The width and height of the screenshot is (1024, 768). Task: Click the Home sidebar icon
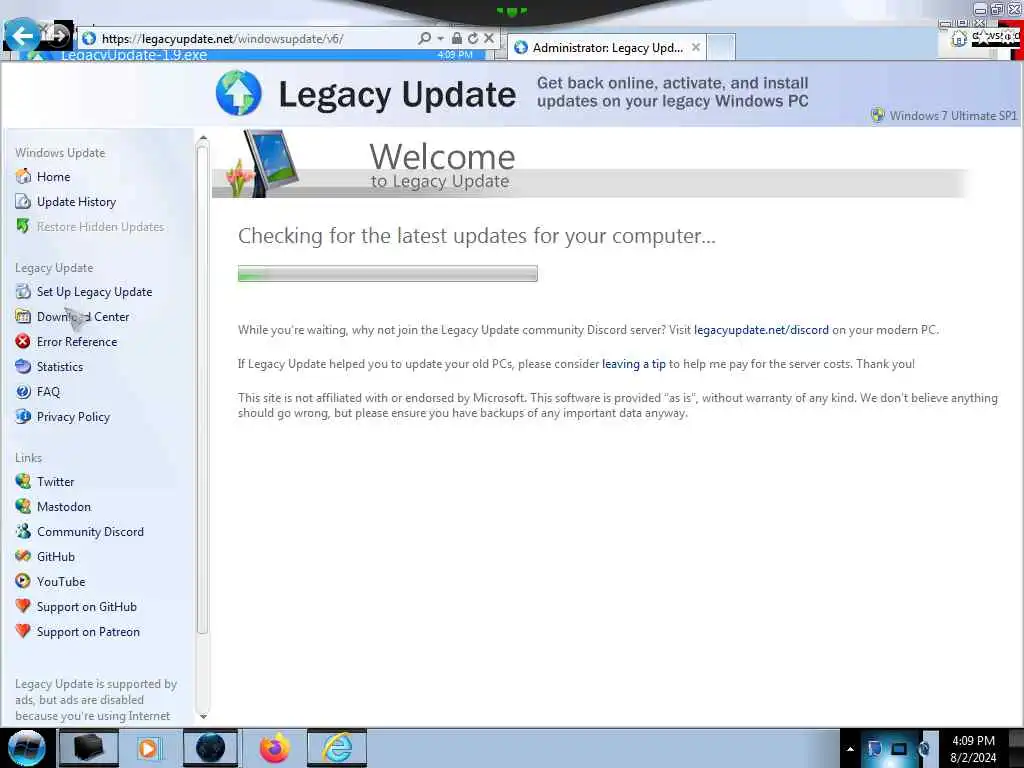[x=23, y=176]
